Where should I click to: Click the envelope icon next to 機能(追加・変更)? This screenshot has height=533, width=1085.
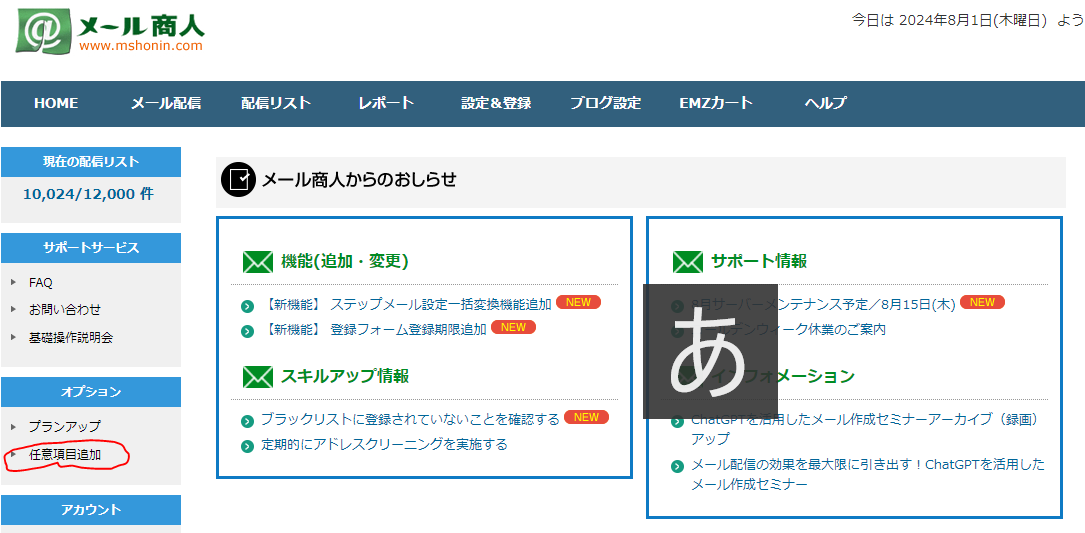(x=258, y=262)
